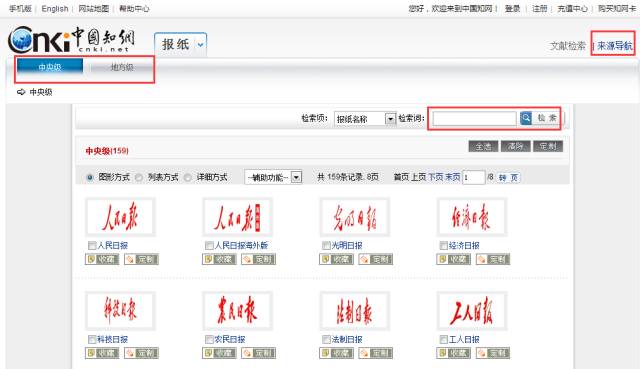Select 图形方式 radio button

click(90, 178)
